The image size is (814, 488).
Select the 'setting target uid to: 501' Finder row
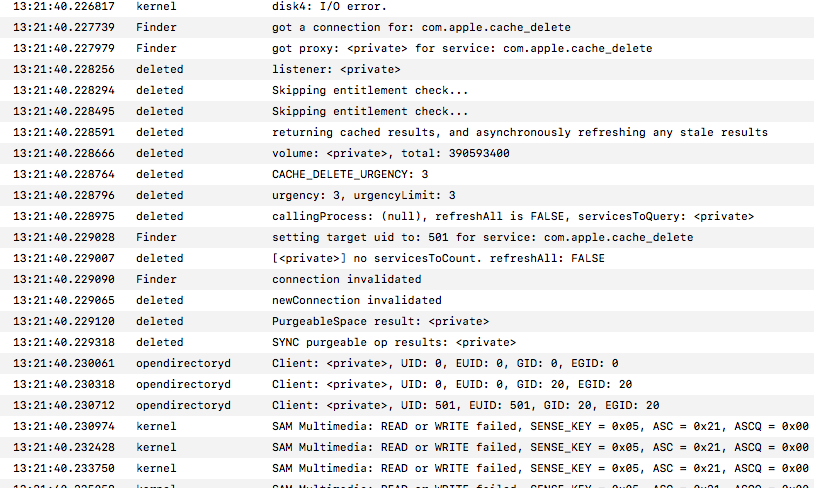point(482,237)
